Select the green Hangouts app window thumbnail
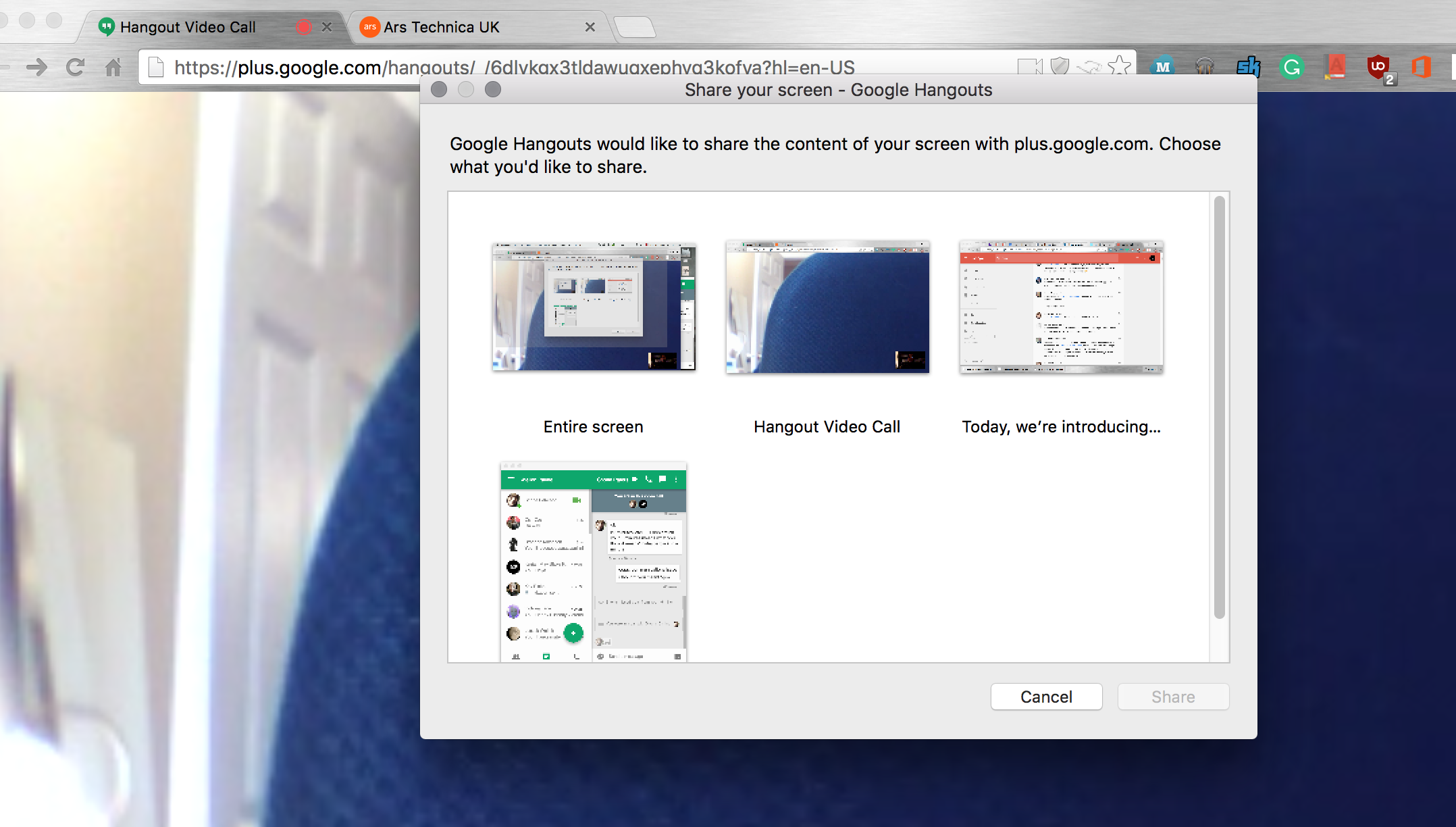 tap(594, 562)
